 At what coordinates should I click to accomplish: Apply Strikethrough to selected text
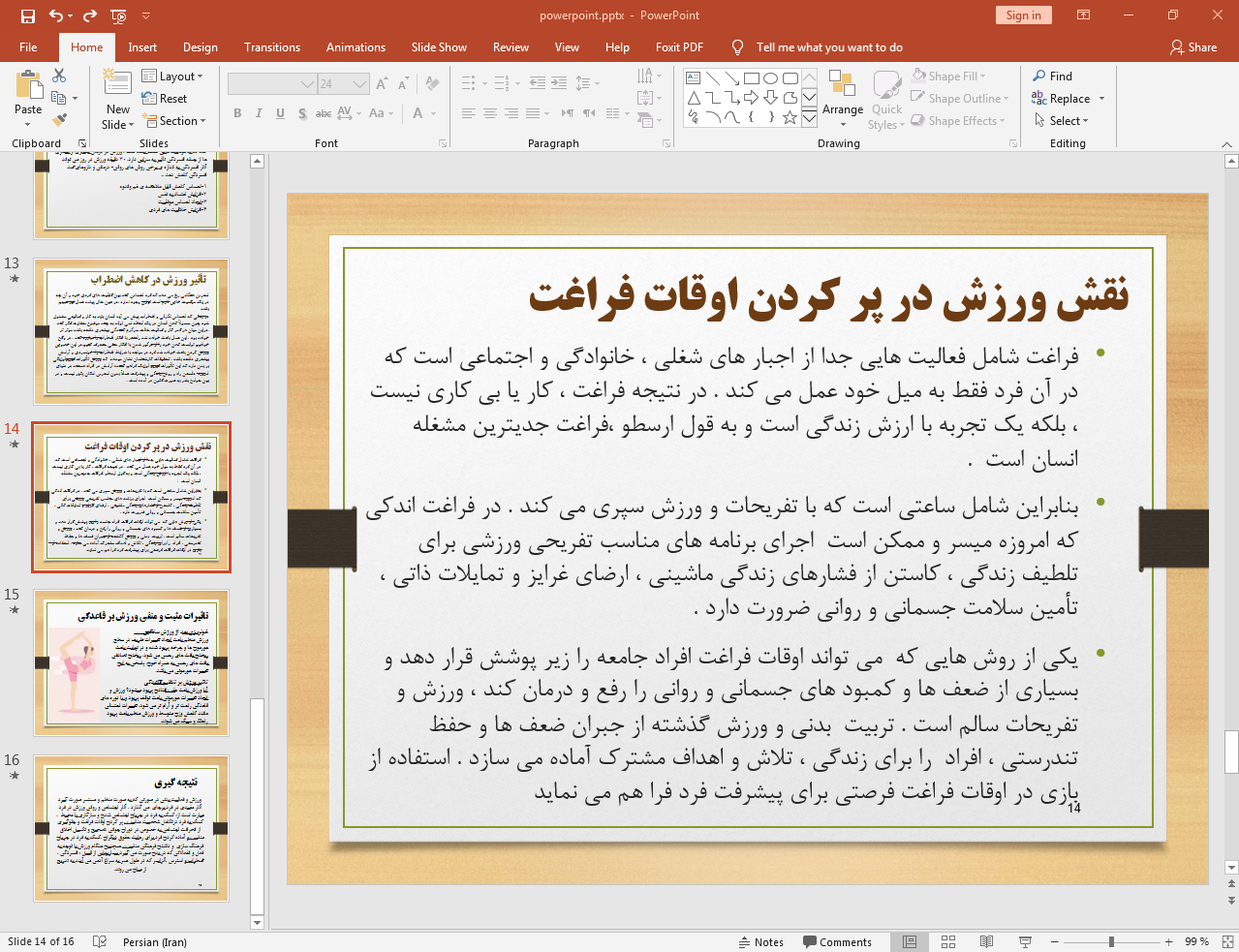click(323, 113)
